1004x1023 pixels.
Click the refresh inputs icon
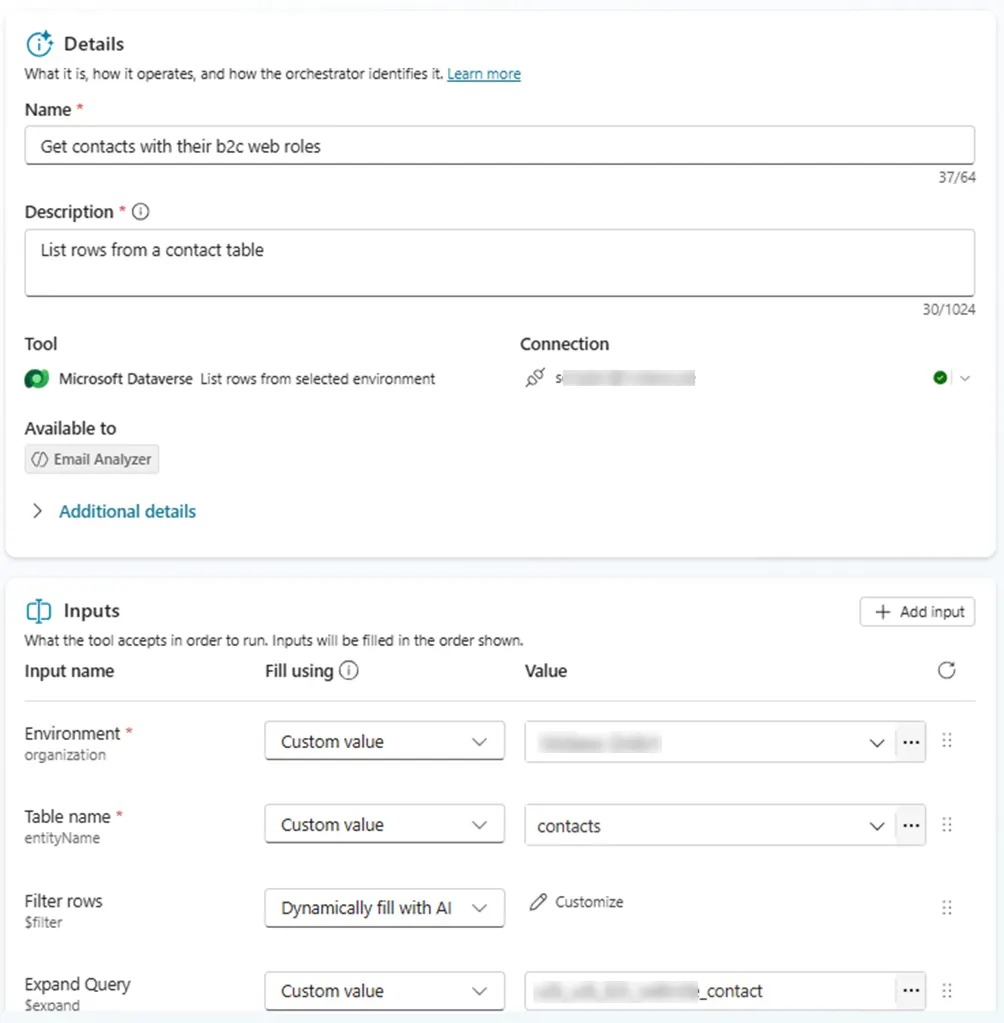[946, 671]
